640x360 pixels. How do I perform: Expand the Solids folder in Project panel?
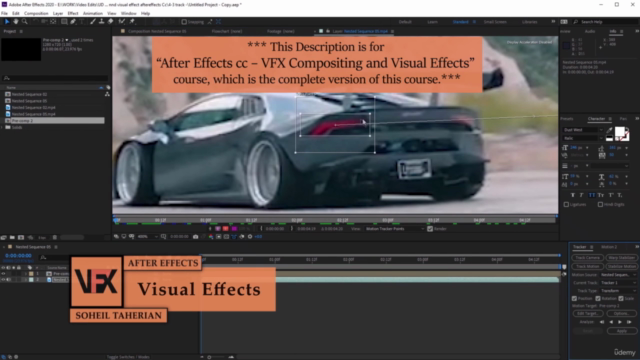pyautogui.click(x=2, y=127)
